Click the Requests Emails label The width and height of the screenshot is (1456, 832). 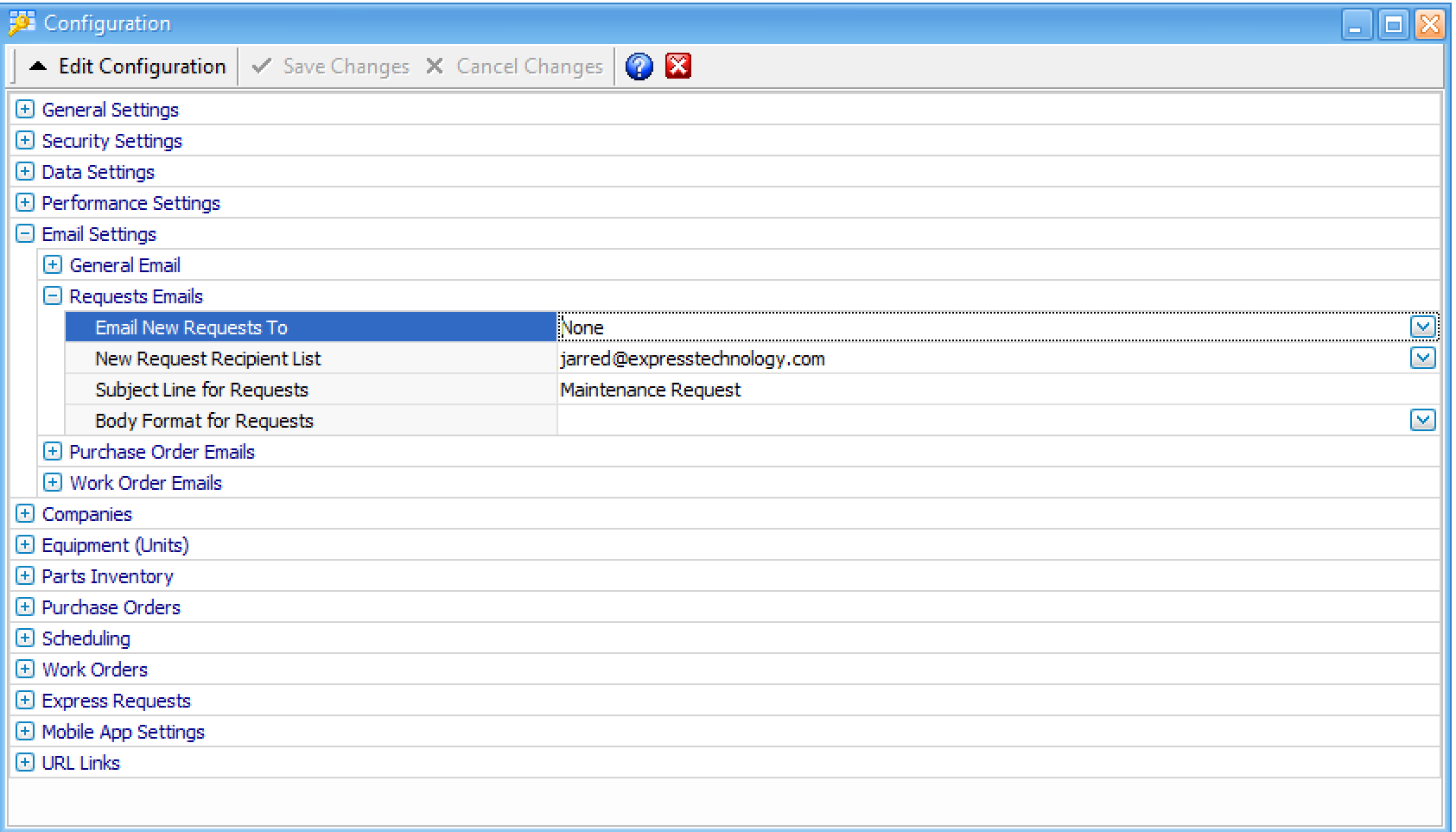(x=137, y=296)
